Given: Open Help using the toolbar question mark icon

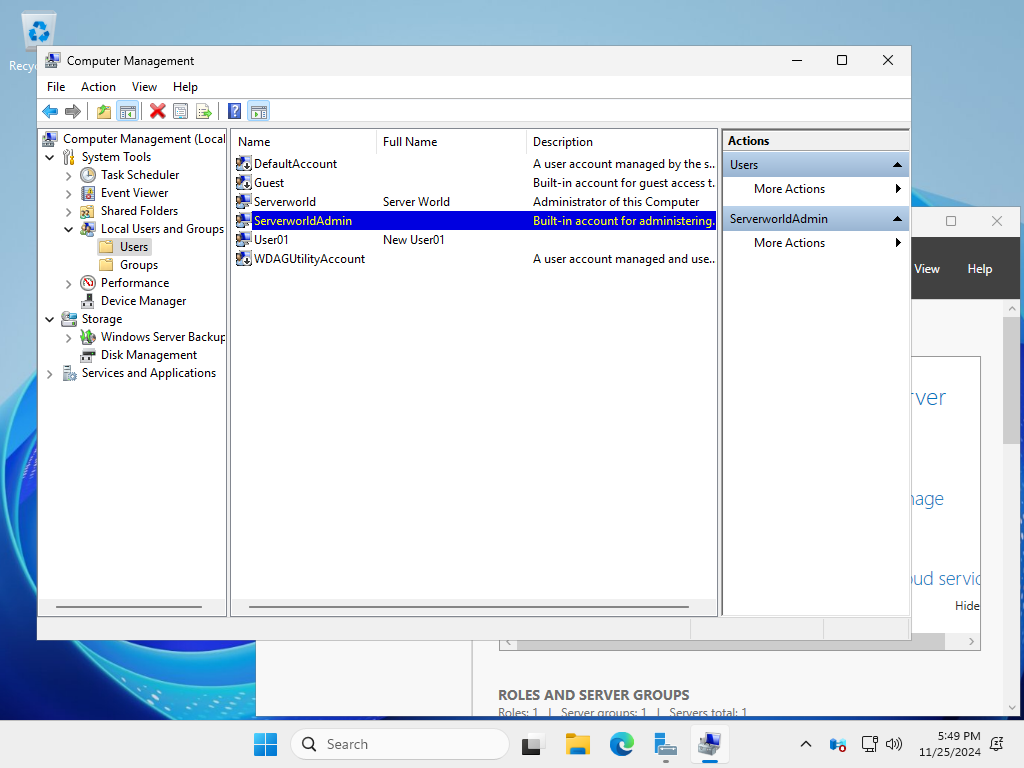Looking at the screenshot, I should click(234, 111).
